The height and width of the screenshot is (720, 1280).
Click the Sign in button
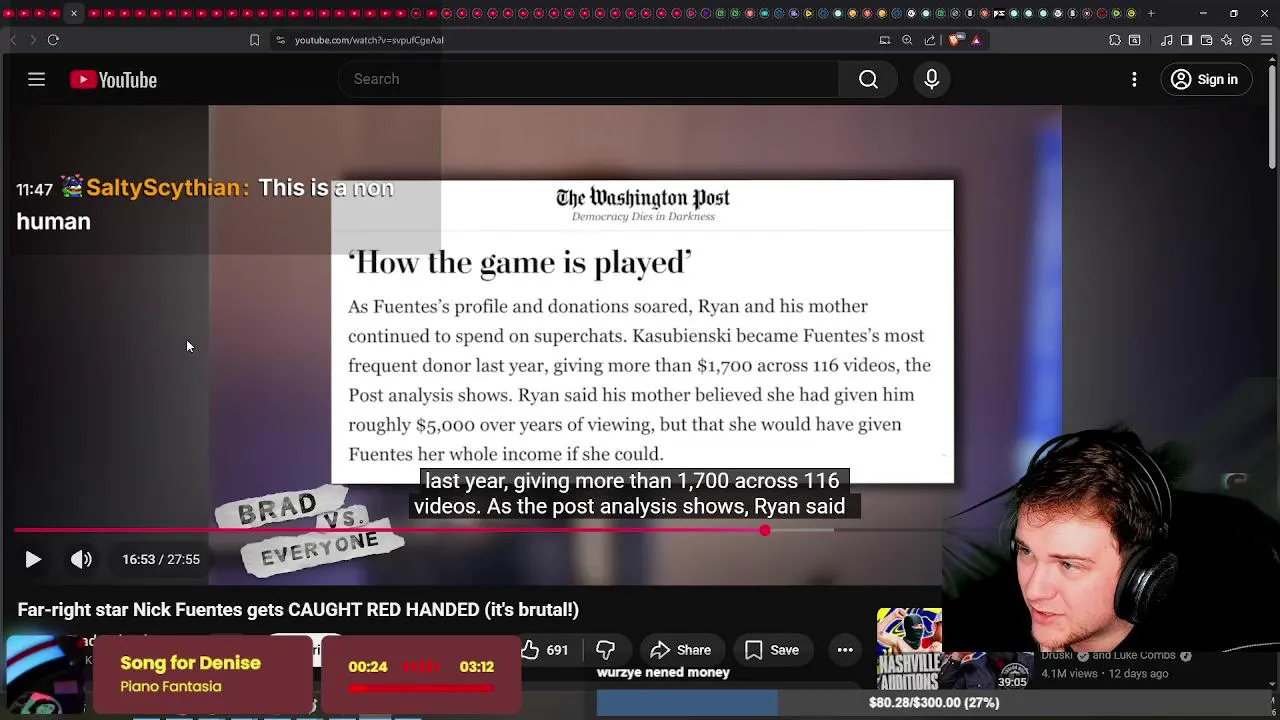tap(1204, 79)
